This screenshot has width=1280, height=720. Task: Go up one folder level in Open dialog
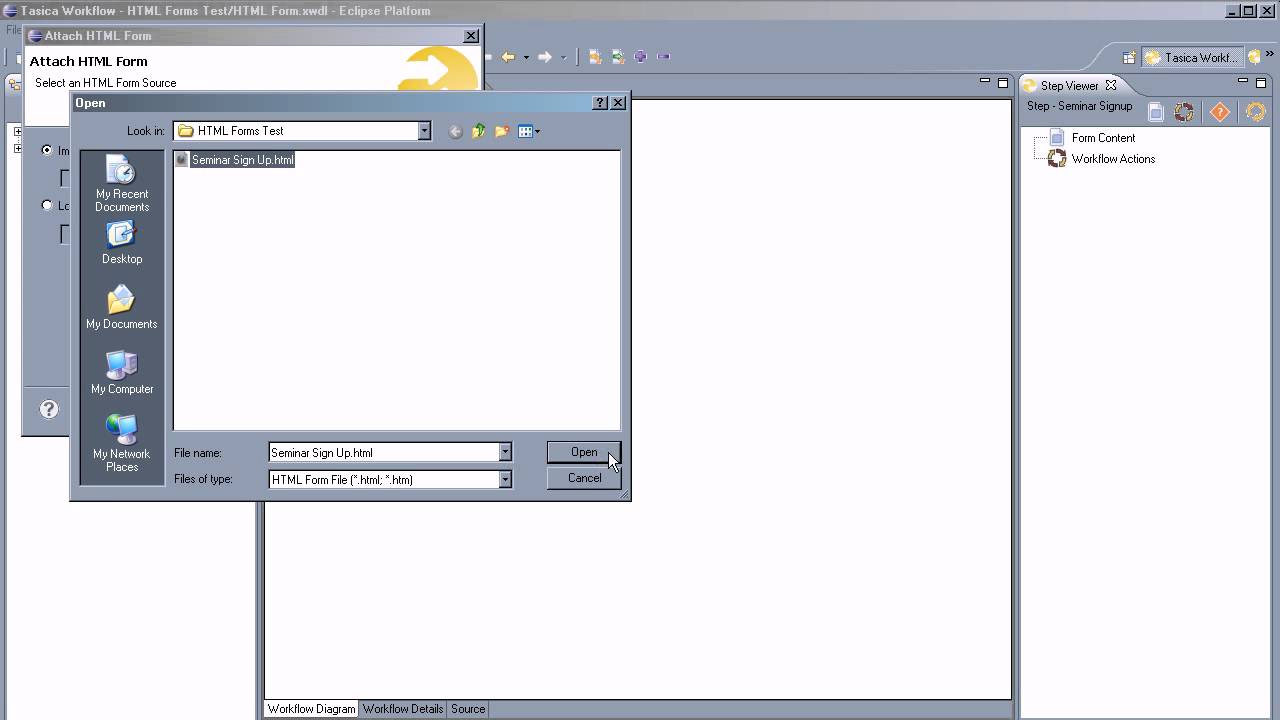(x=479, y=131)
